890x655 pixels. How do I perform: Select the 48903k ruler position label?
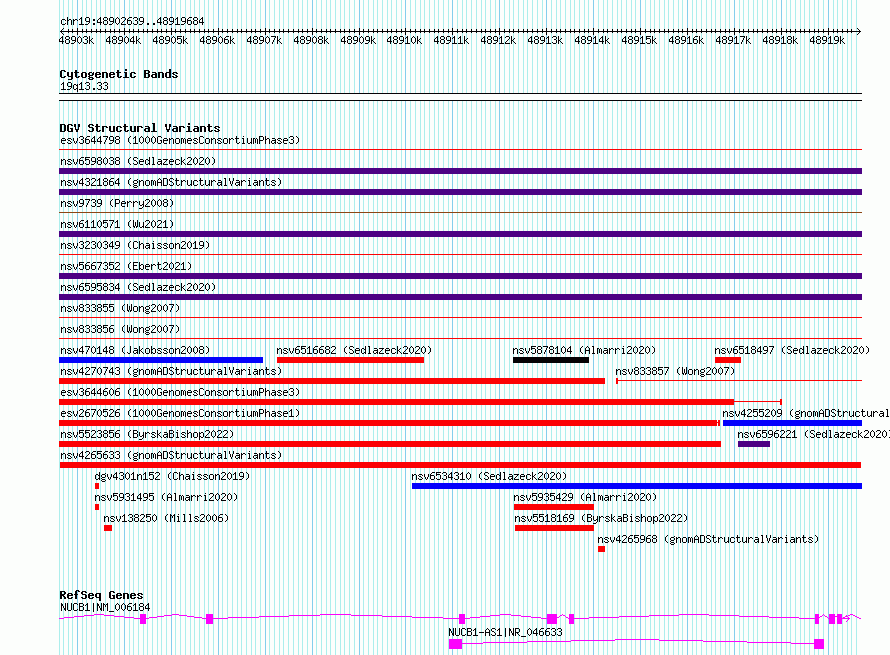(x=76, y=40)
